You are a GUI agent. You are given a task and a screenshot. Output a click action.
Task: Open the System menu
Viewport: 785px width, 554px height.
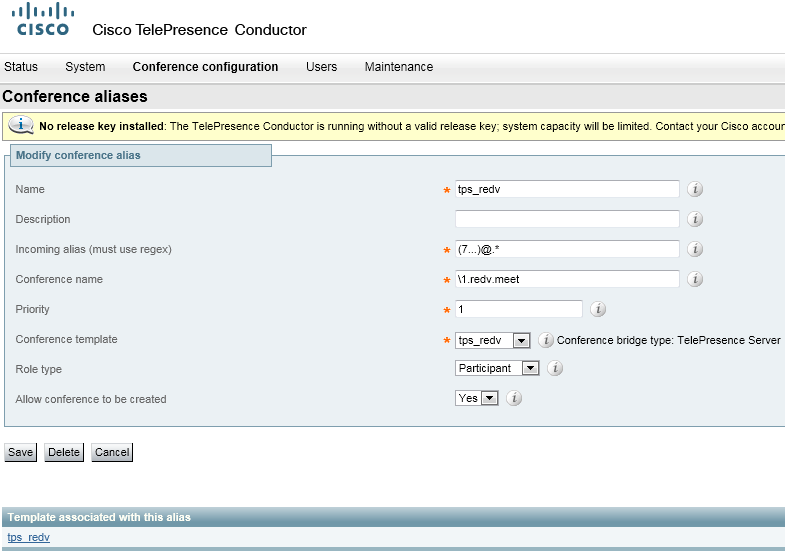click(85, 67)
